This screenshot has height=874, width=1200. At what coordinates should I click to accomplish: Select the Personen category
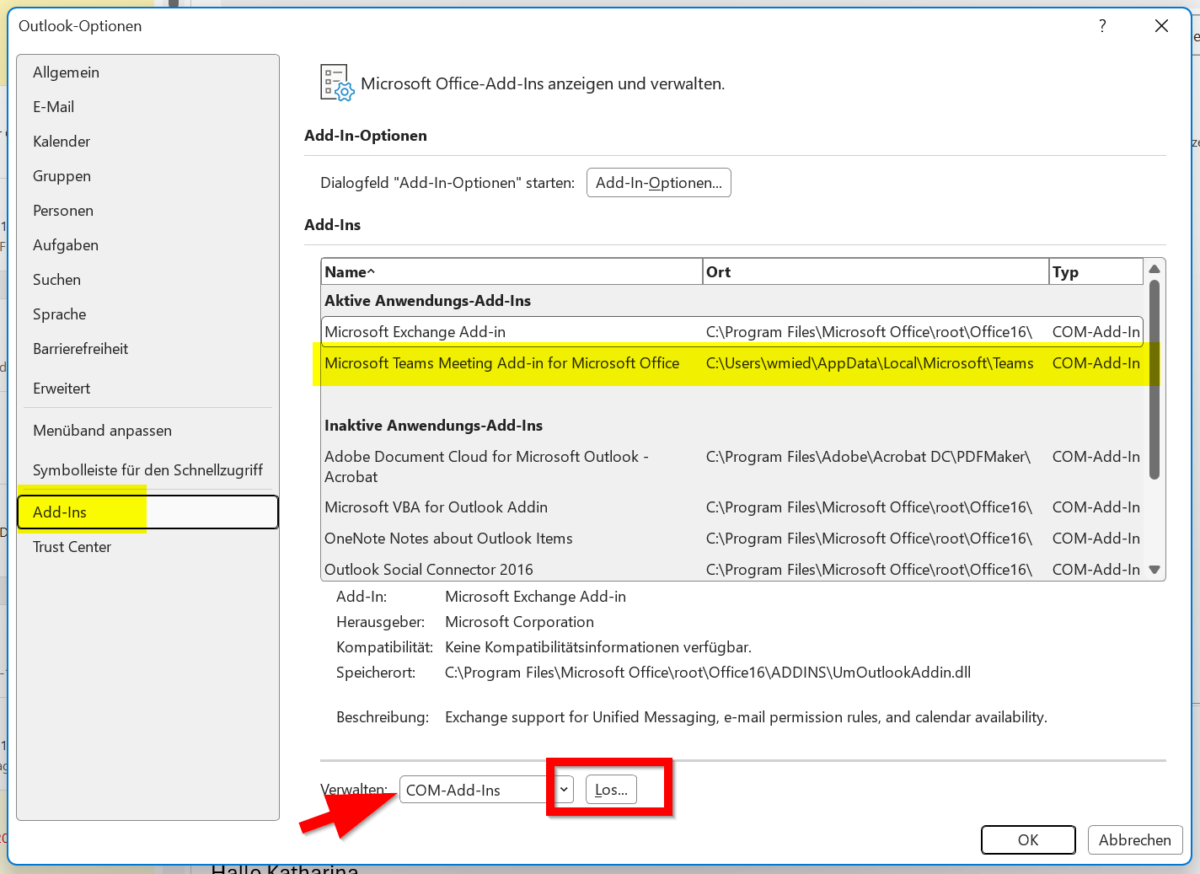click(147, 210)
